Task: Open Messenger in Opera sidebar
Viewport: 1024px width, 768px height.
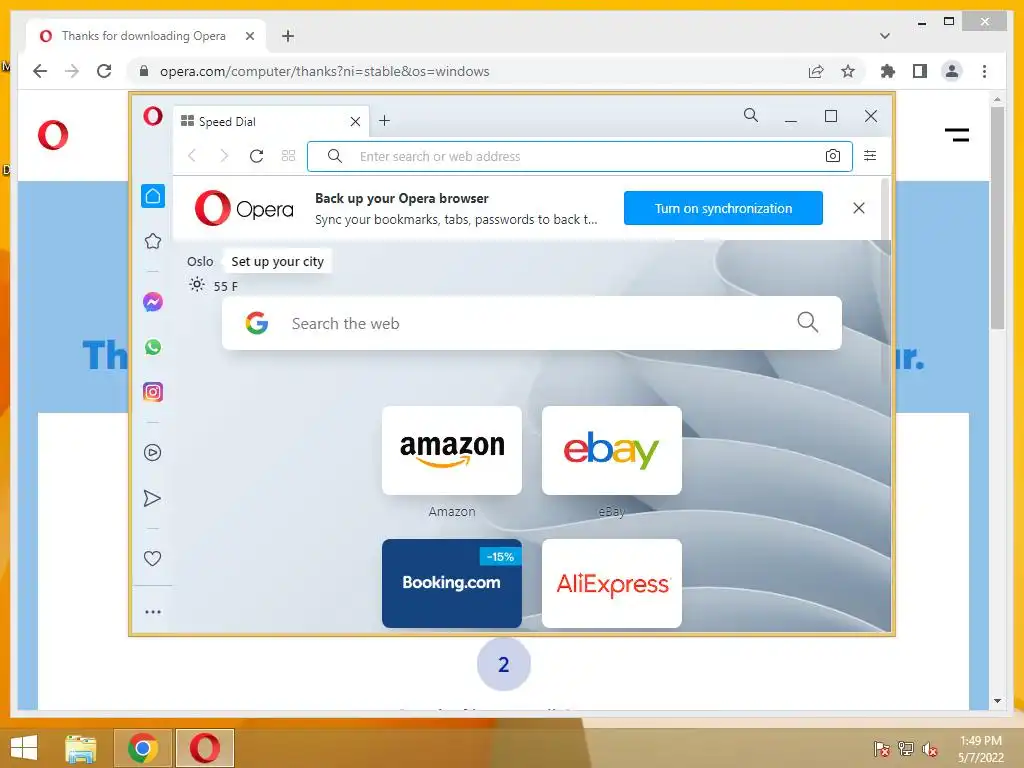Action: [153, 302]
